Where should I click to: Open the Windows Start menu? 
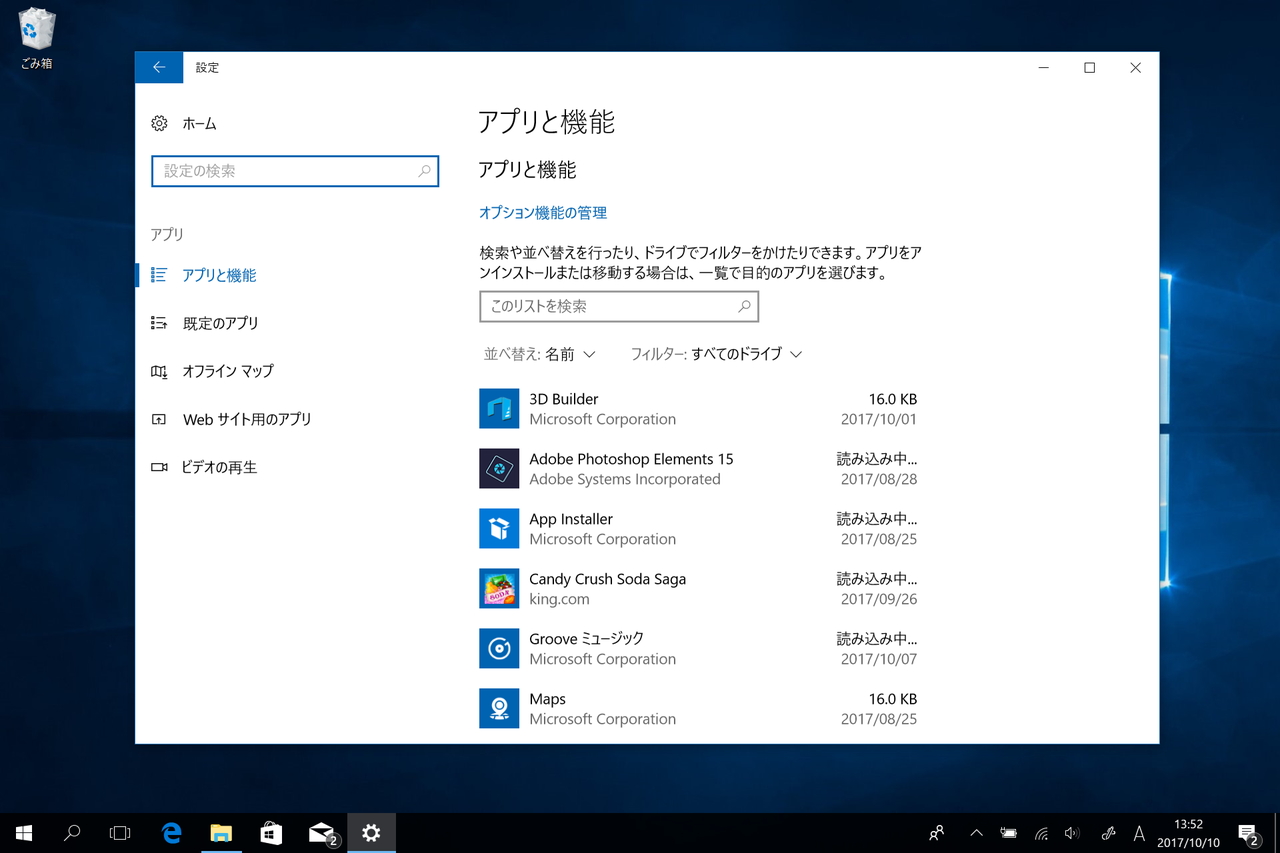(x=24, y=833)
